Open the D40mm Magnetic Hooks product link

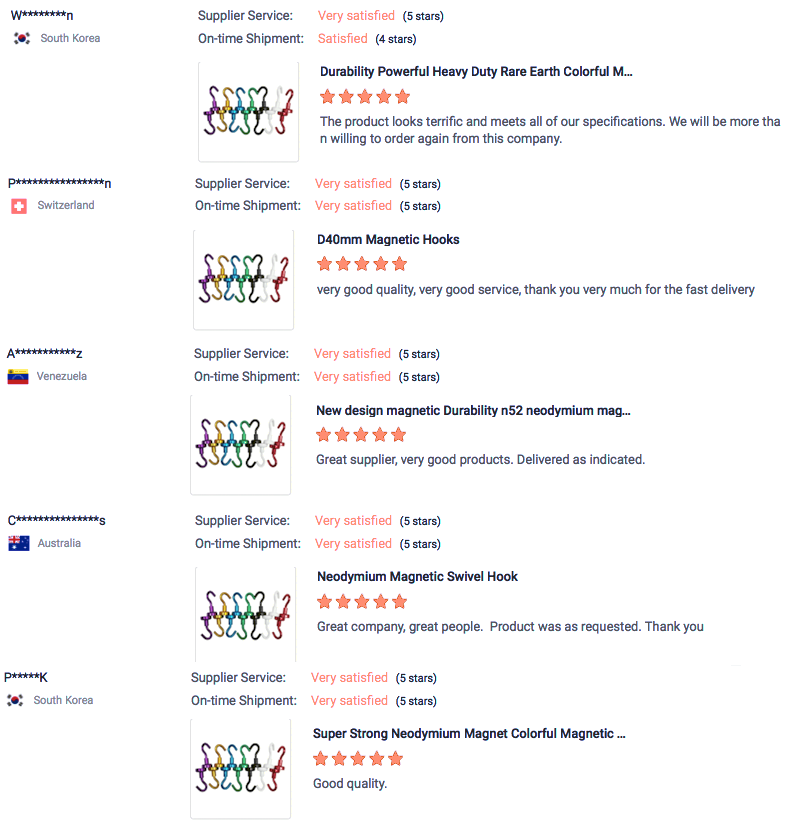click(x=388, y=240)
